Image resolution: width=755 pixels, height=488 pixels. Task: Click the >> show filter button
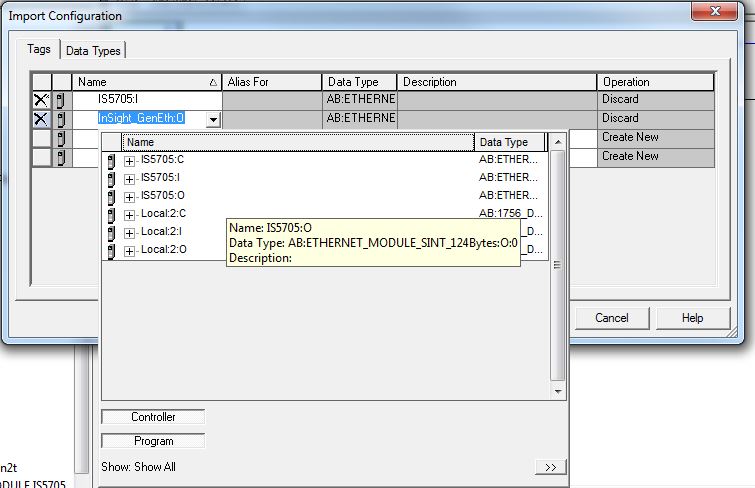(x=549, y=467)
